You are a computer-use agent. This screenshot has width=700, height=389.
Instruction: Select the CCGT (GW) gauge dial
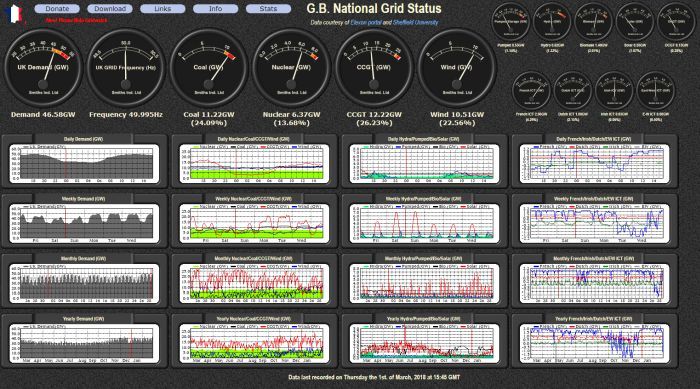click(x=374, y=68)
